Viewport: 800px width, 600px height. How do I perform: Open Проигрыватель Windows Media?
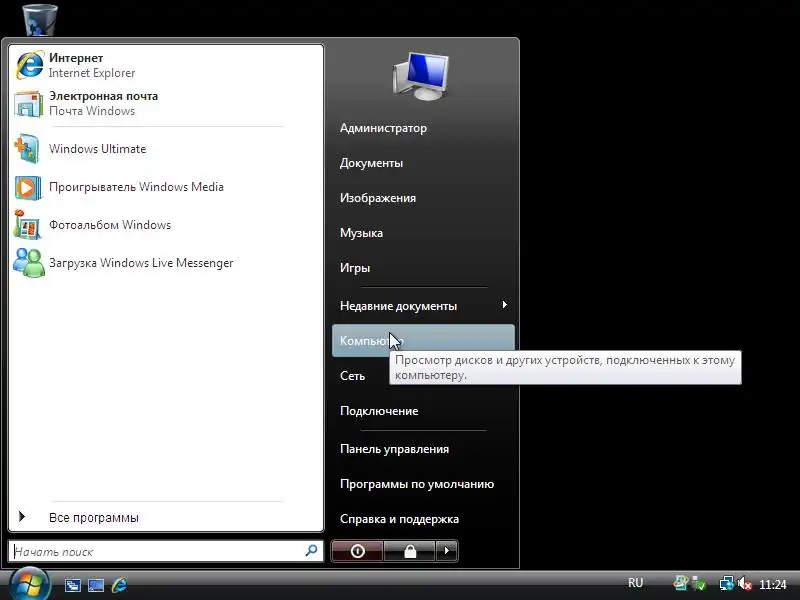166,187
